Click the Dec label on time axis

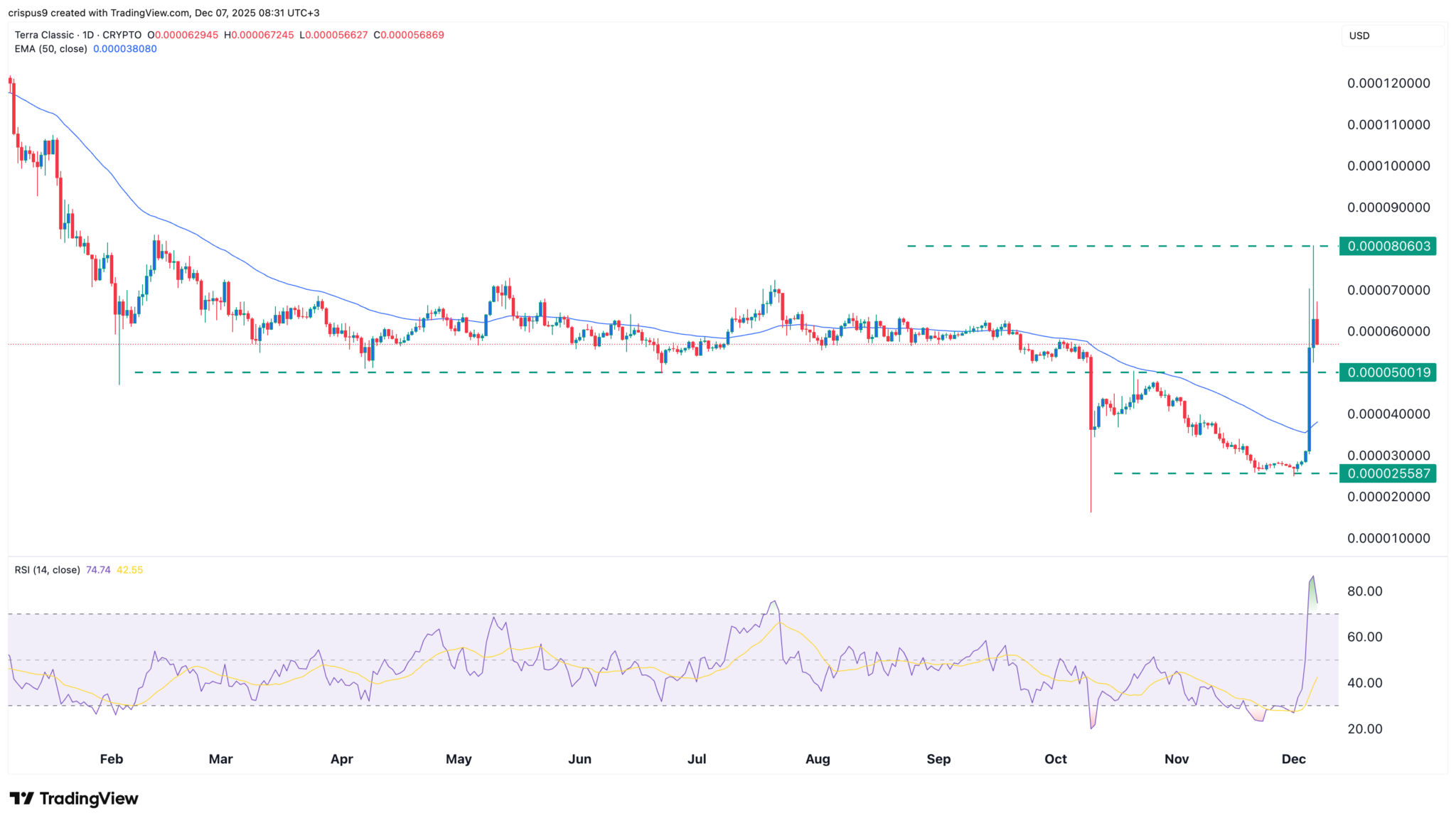tap(1293, 759)
